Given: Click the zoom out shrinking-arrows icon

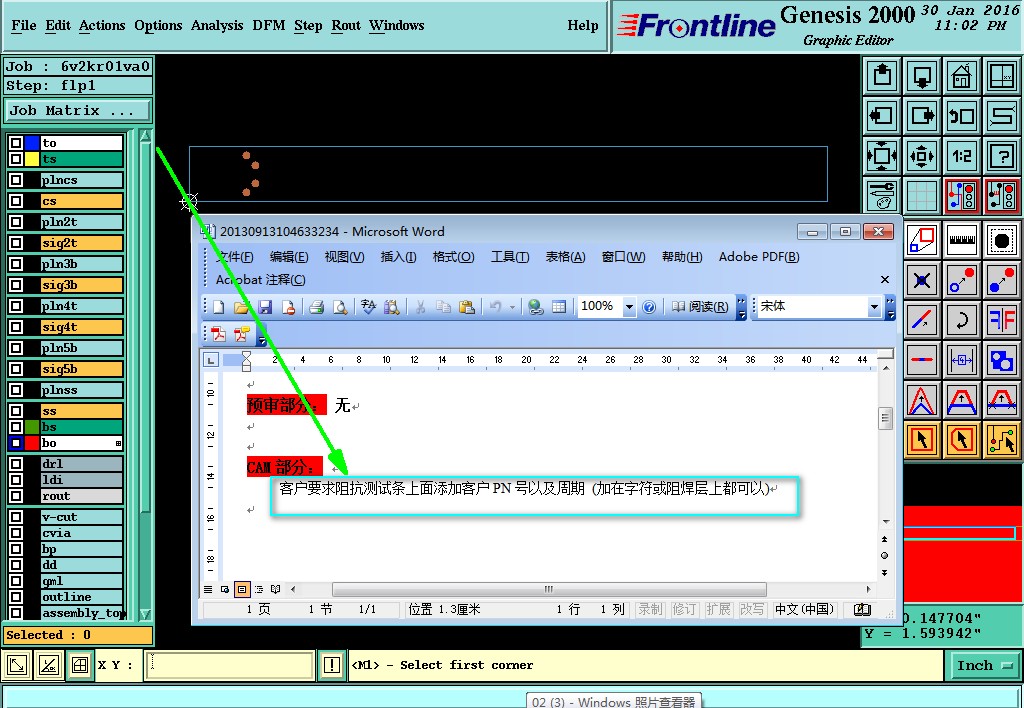Looking at the screenshot, I should 922,156.
